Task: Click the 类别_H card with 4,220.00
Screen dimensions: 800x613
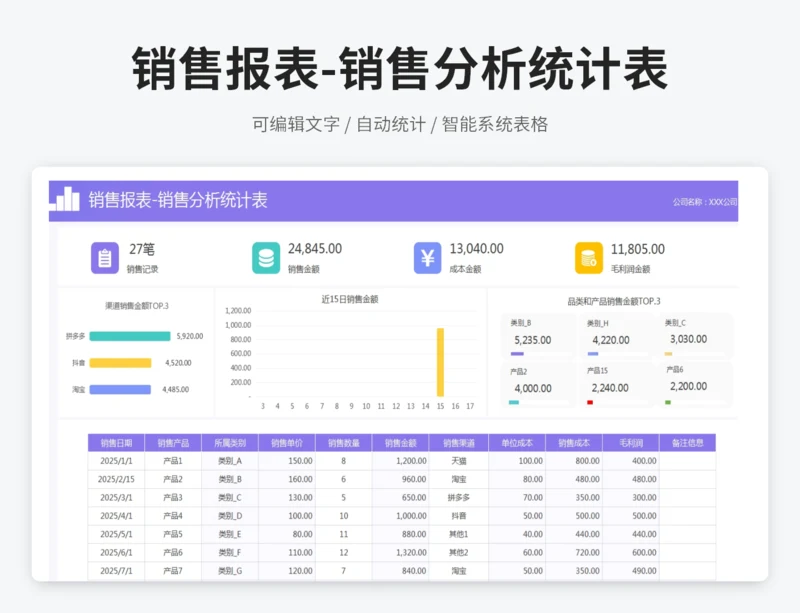Action: 616,337
